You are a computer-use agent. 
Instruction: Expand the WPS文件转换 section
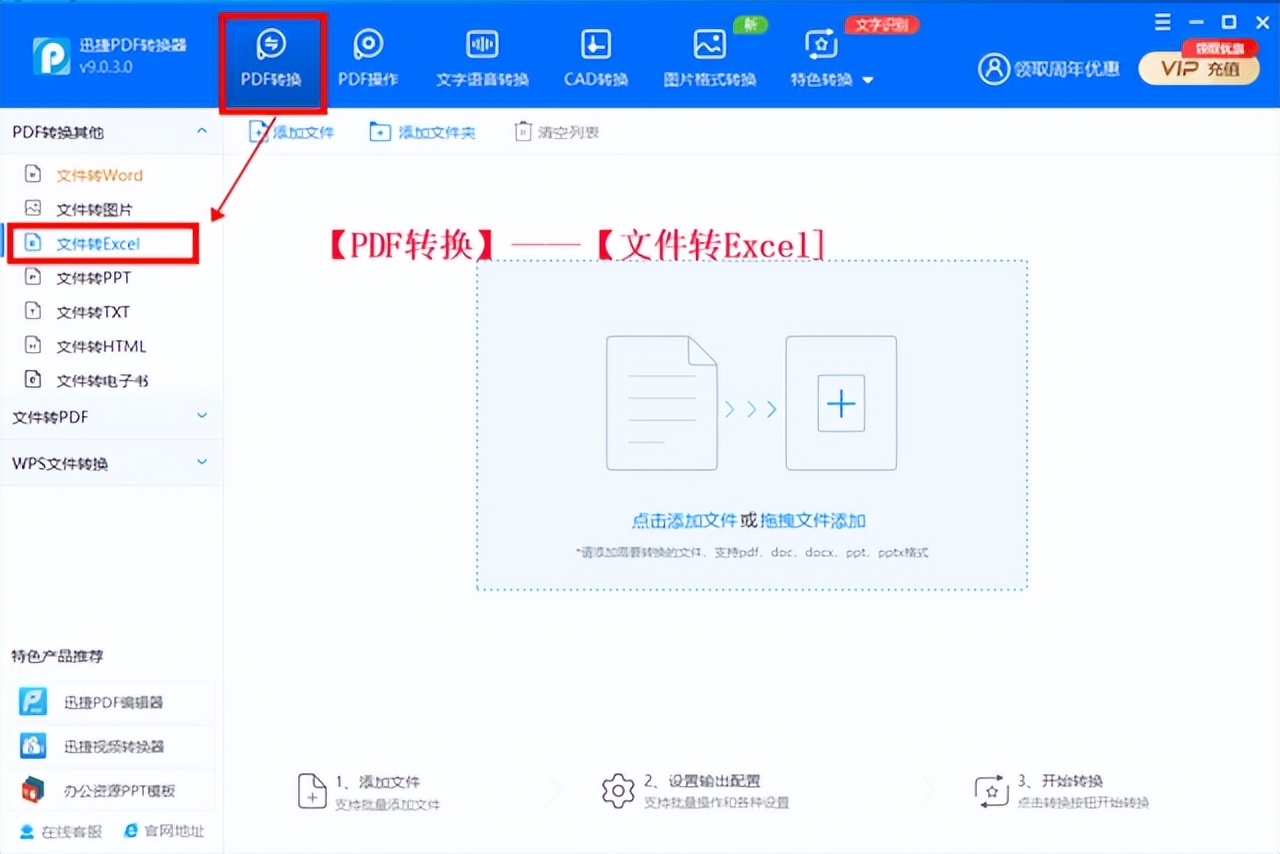[202, 462]
